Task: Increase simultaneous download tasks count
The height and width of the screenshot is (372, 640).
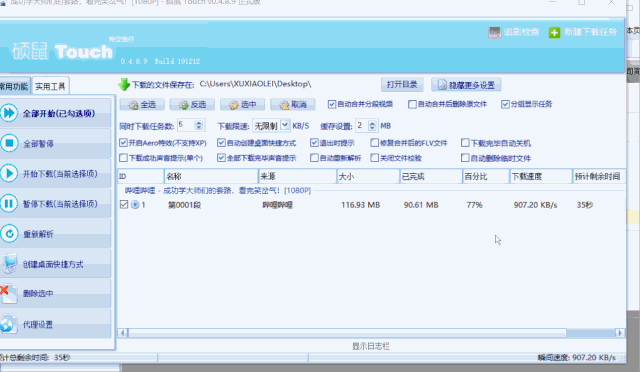Action: pyautogui.click(x=199, y=123)
